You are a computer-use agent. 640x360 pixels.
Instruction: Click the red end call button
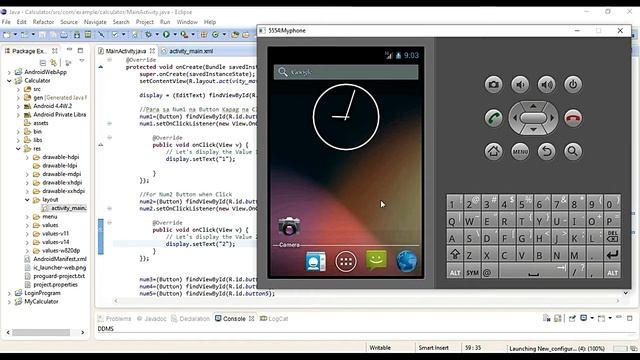coord(573,118)
